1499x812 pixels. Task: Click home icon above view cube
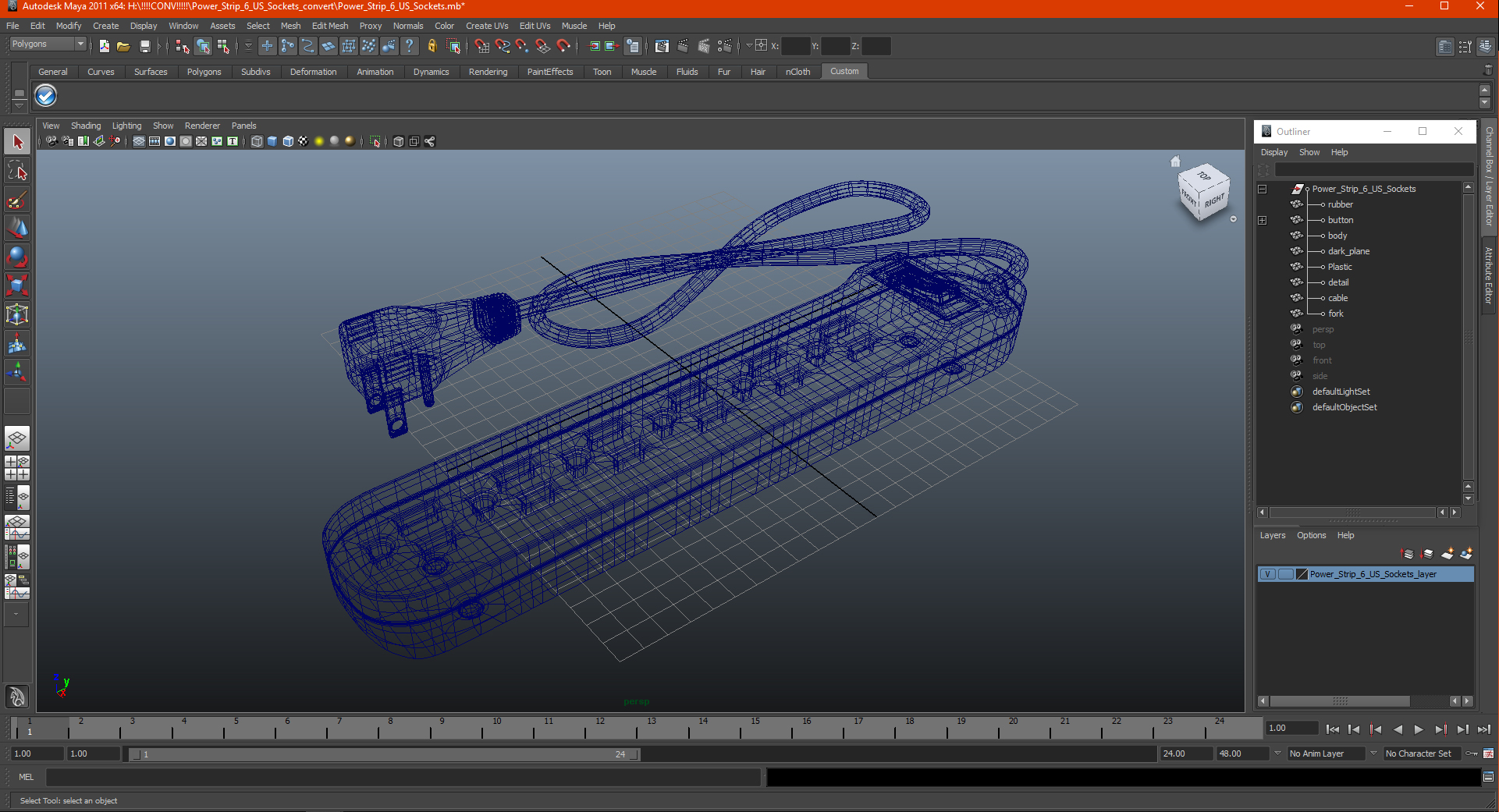click(1175, 161)
